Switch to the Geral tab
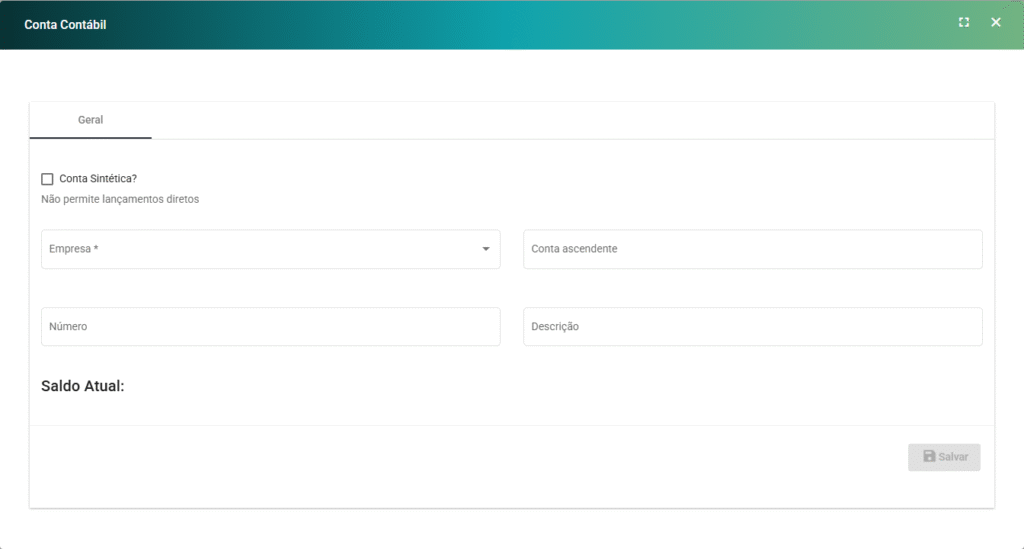 (91, 120)
